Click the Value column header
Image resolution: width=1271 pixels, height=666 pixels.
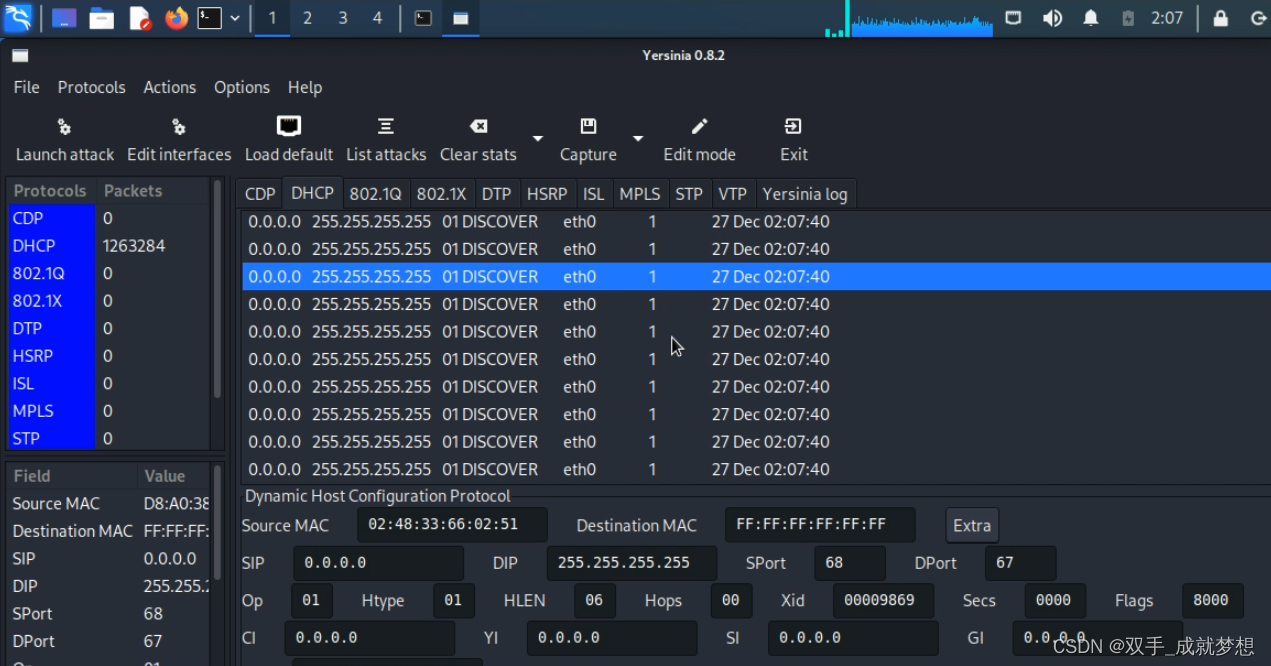tap(174, 476)
